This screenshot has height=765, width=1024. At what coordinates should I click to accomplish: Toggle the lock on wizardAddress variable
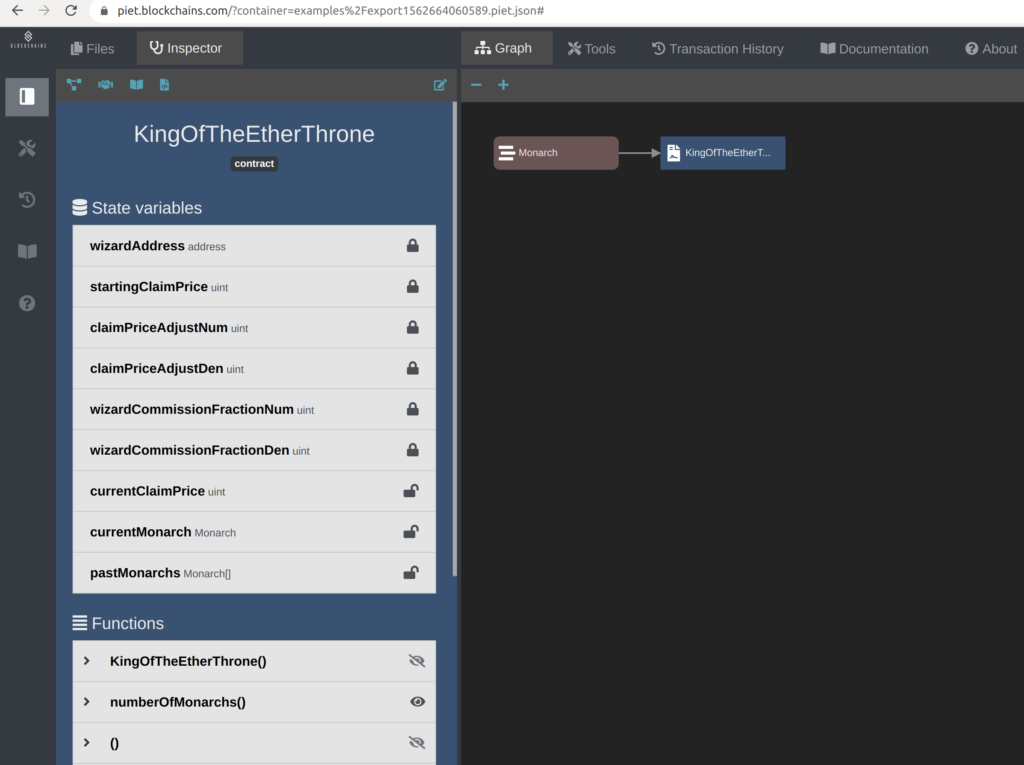click(x=412, y=245)
